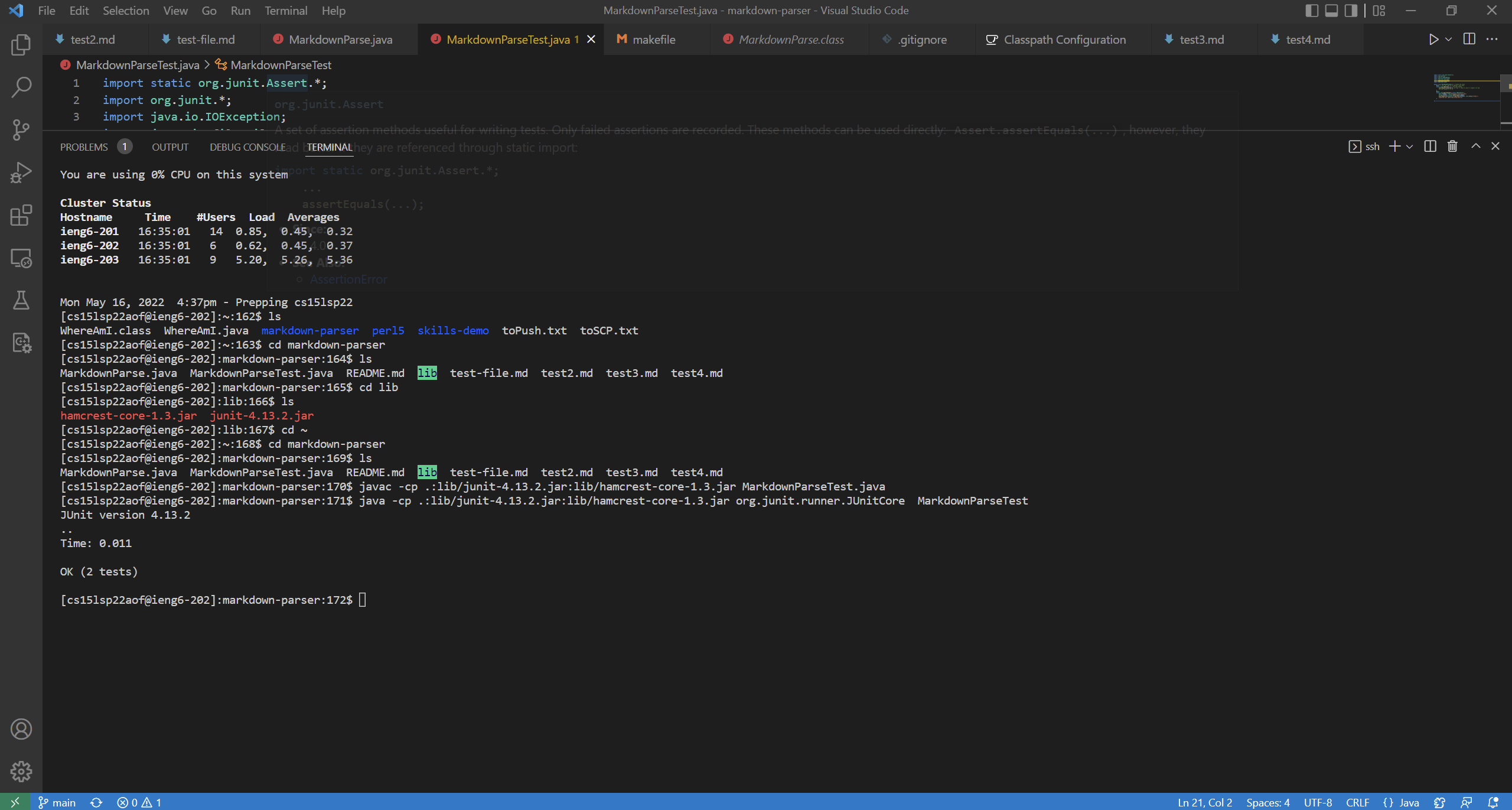This screenshot has width=1512, height=810.
Task: Open the Search view in sidebar
Action: pyautogui.click(x=21, y=87)
